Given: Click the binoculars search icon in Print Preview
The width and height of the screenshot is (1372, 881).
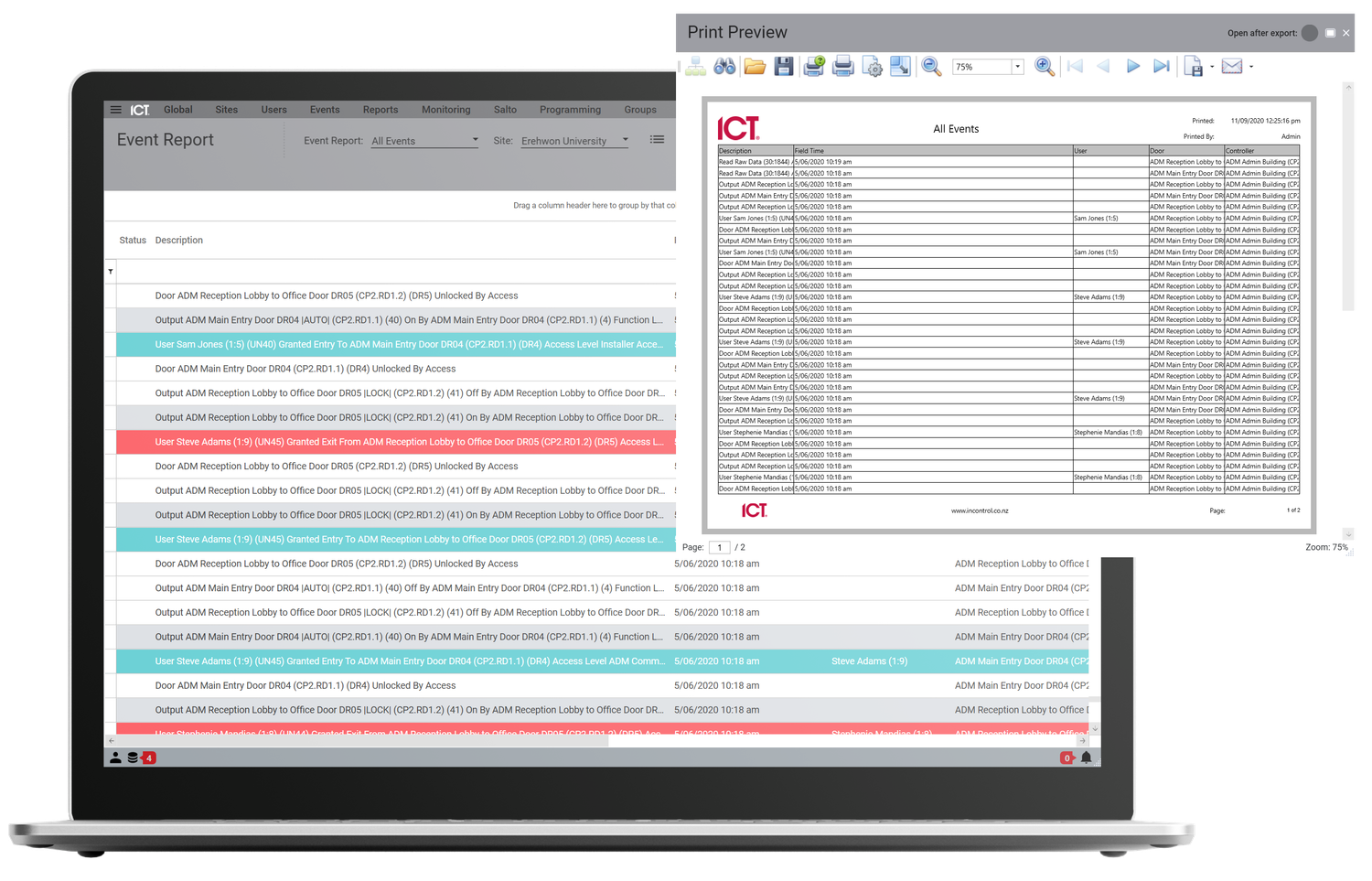Looking at the screenshot, I should point(724,67).
